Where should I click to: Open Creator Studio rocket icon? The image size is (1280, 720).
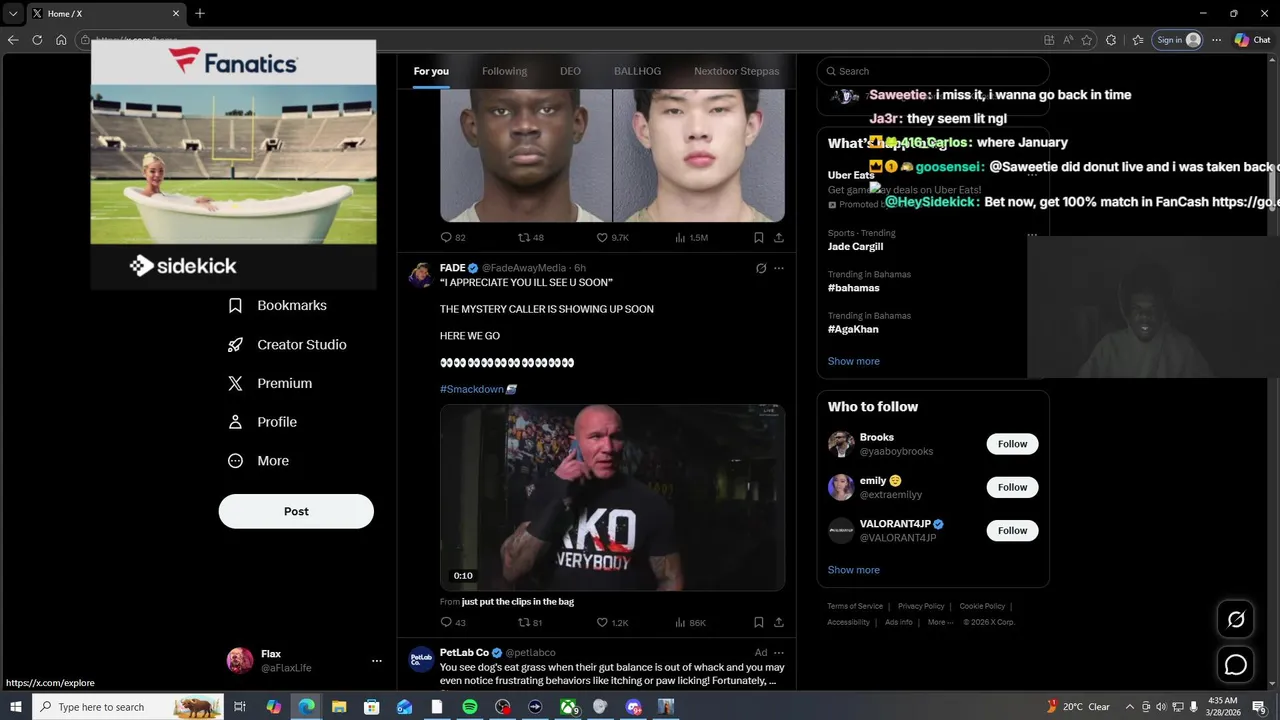(235, 344)
